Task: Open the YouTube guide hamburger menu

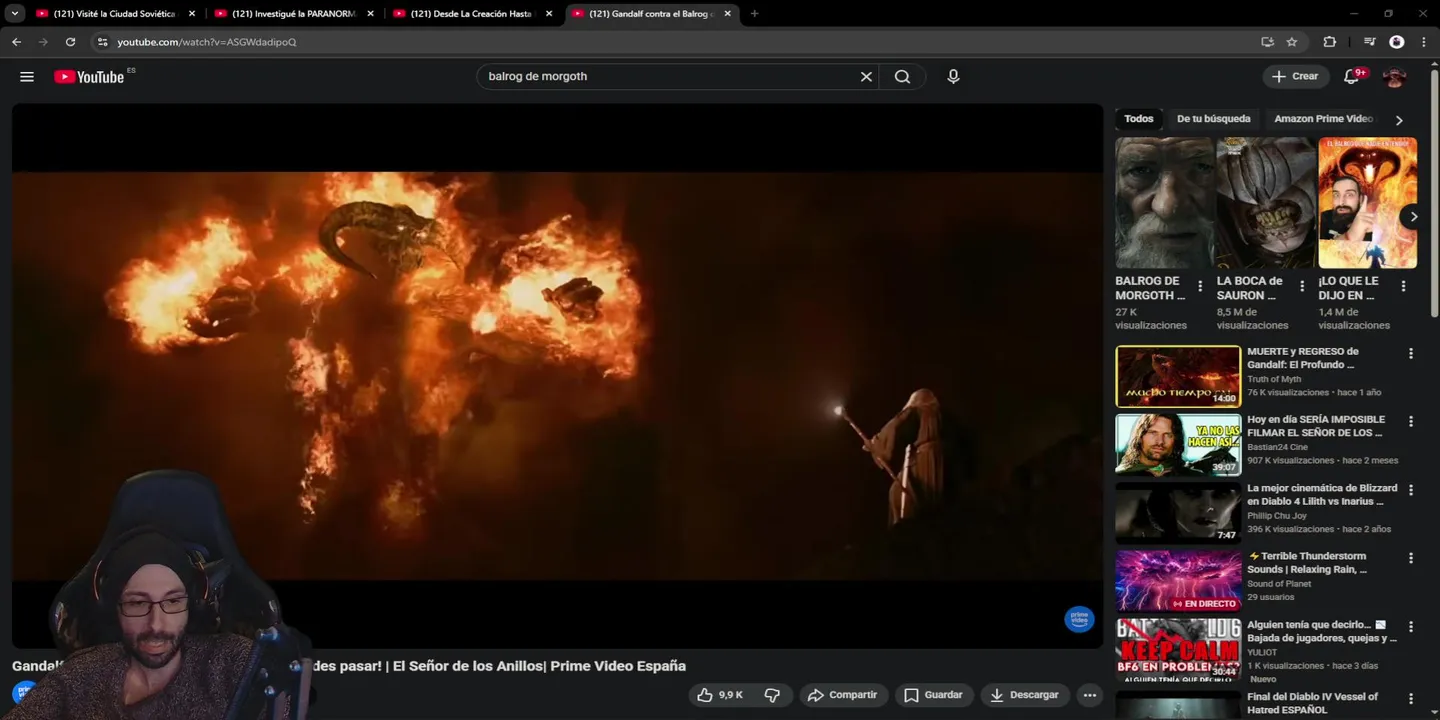Action: (27, 77)
